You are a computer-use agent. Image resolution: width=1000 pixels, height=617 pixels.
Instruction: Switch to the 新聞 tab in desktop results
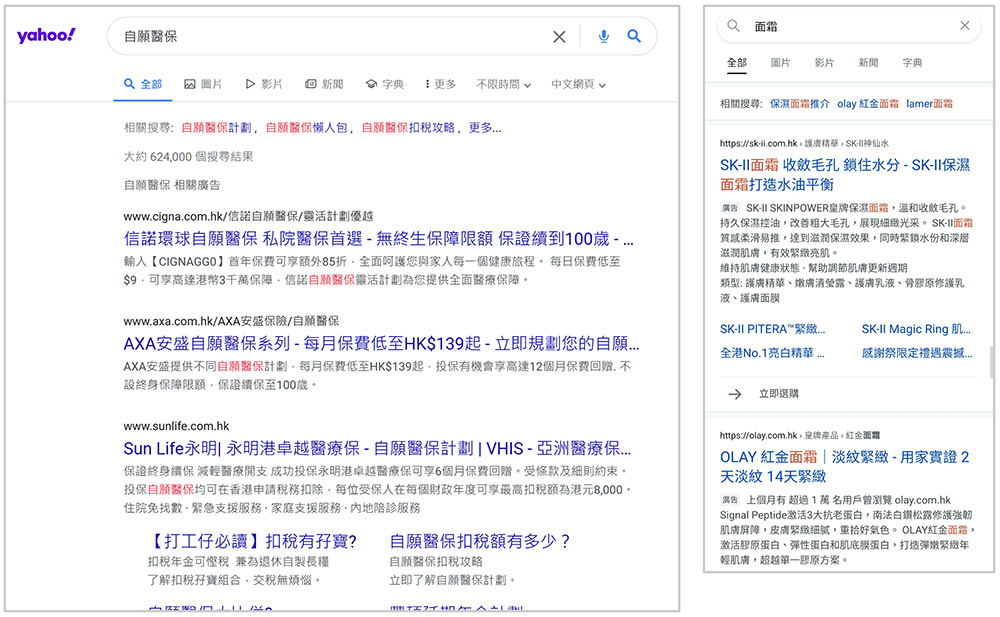pyautogui.click(x=324, y=84)
